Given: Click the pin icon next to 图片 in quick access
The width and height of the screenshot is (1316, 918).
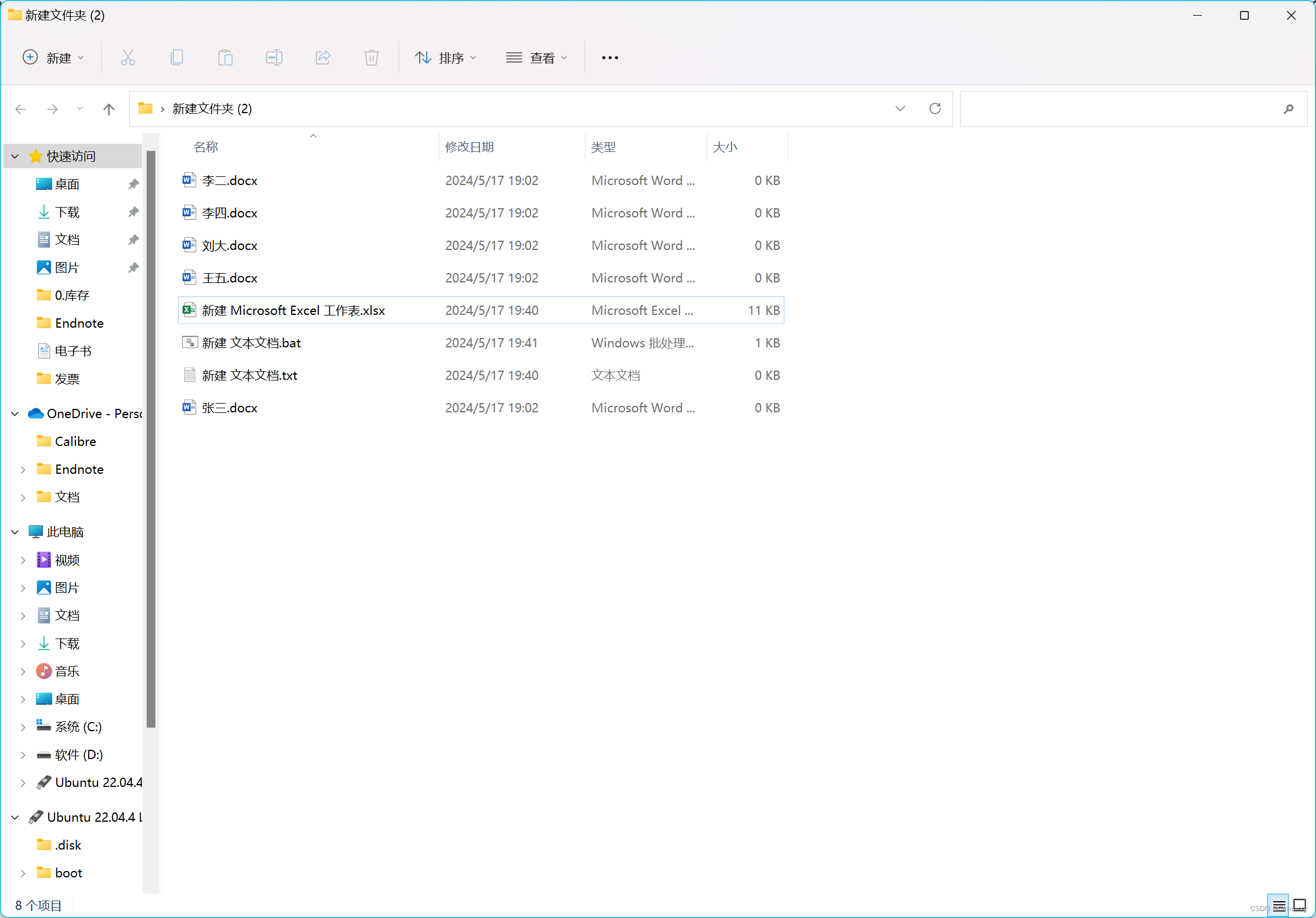Looking at the screenshot, I should [x=133, y=267].
